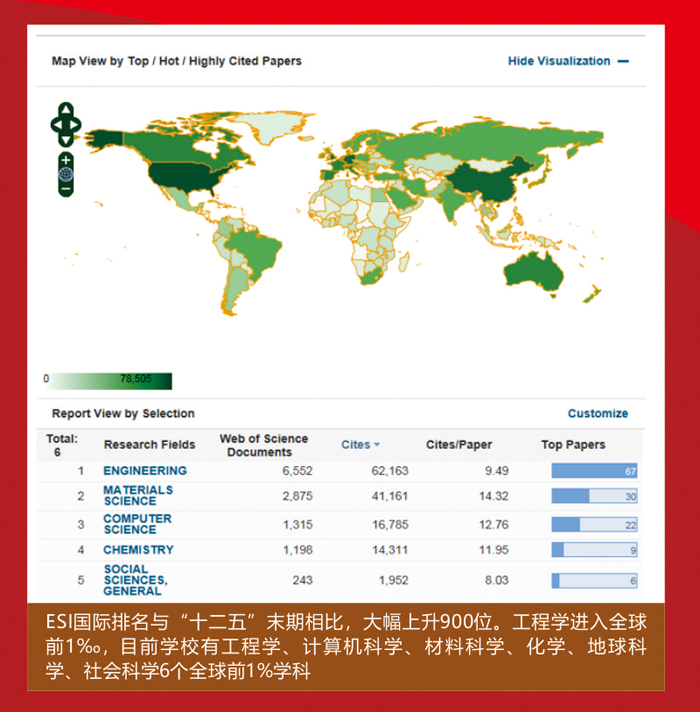
Task: Zoom out on the map with minus
Action: [66, 188]
